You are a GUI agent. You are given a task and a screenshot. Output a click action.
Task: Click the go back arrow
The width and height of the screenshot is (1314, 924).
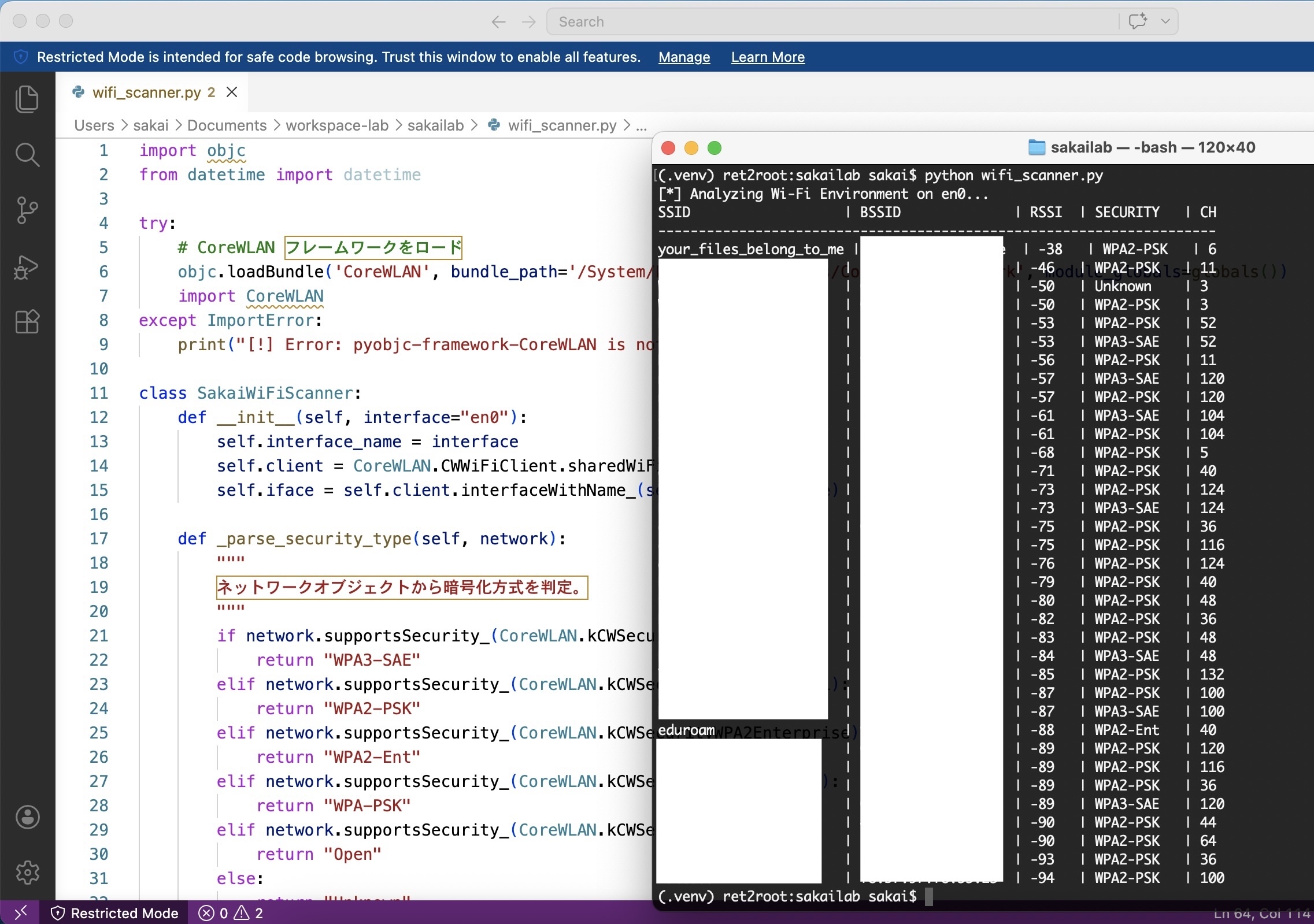pos(498,22)
